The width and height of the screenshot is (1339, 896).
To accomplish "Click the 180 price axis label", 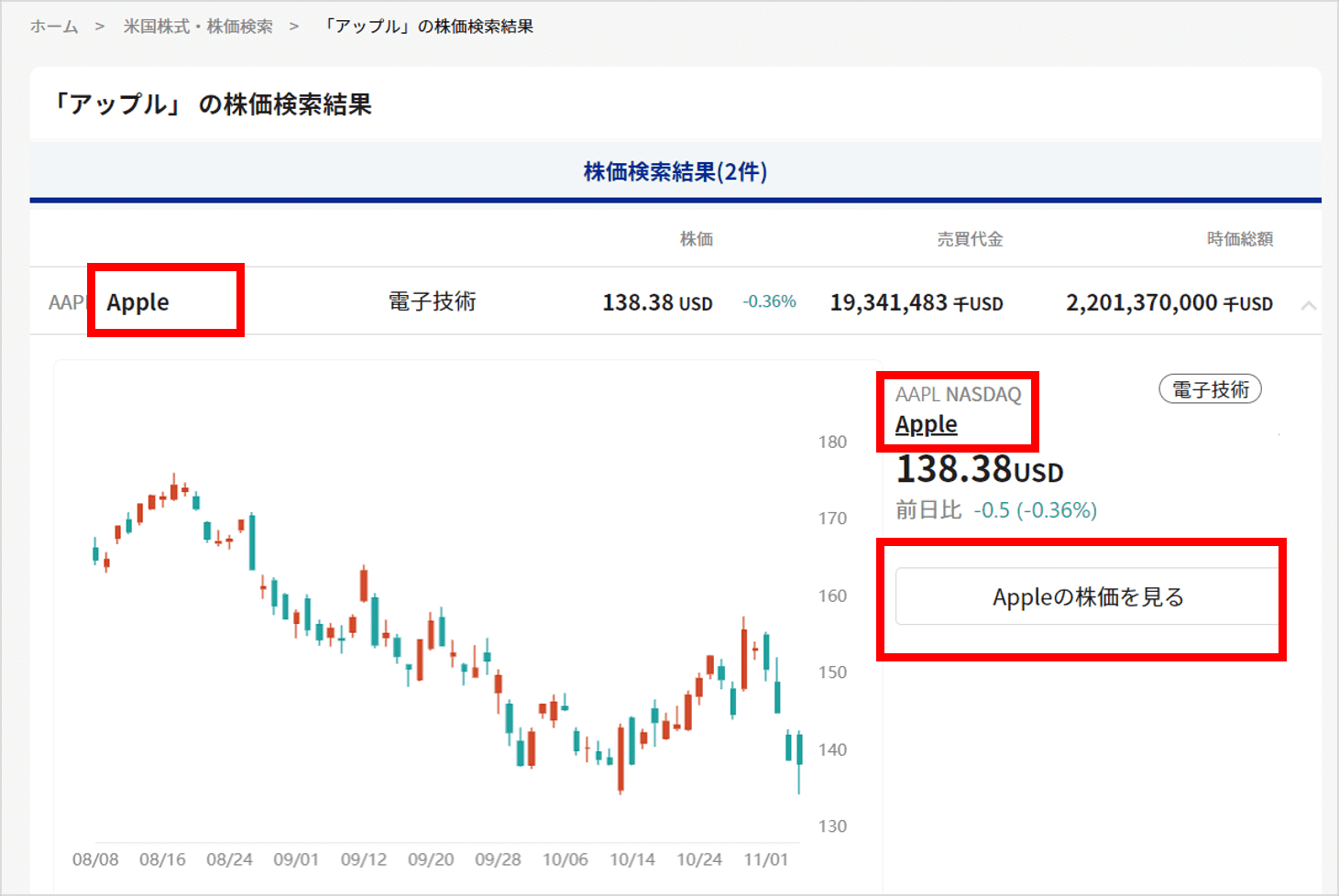I will tap(832, 442).
